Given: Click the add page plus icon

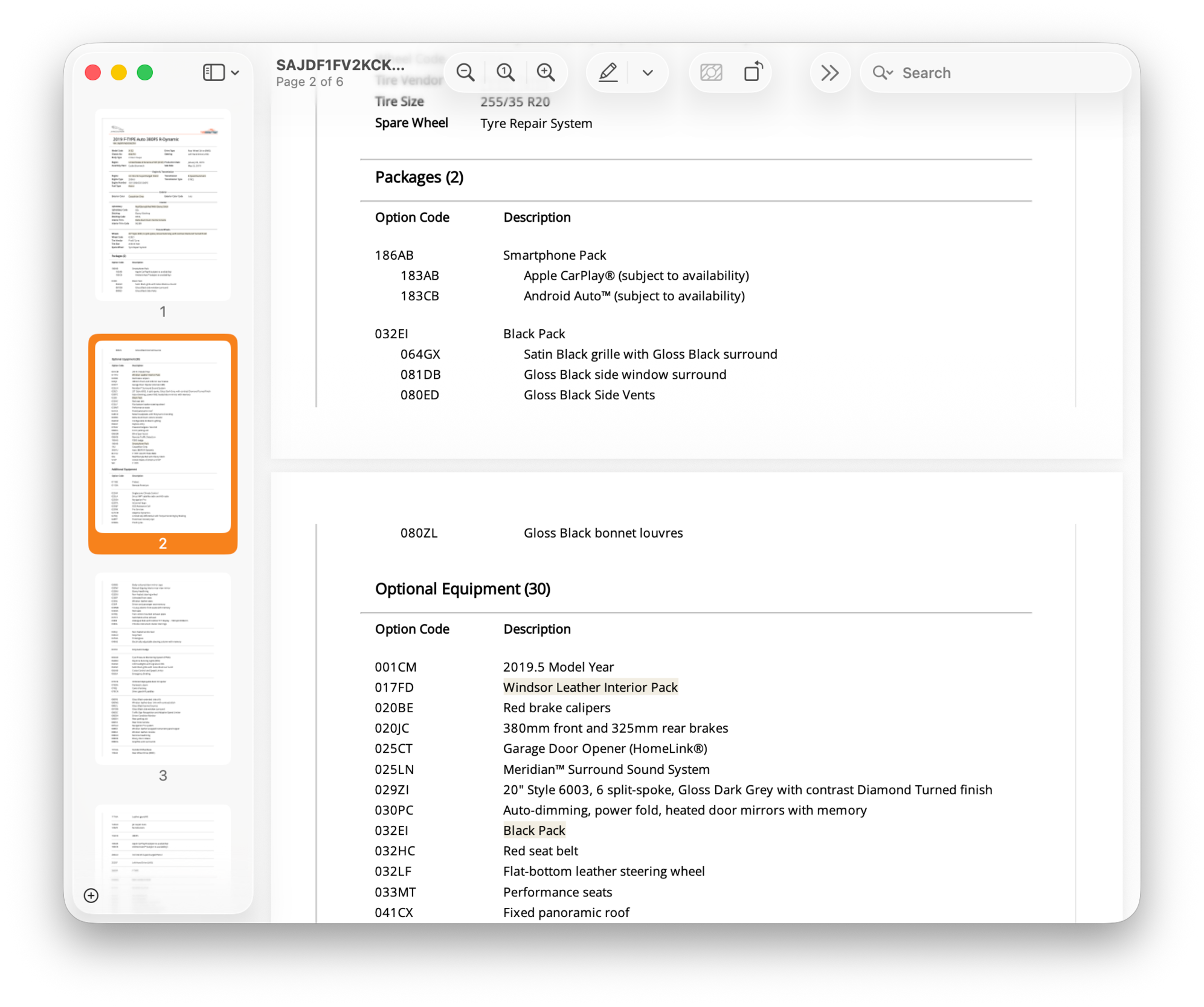Looking at the screenshot, I should pos(91,895).
